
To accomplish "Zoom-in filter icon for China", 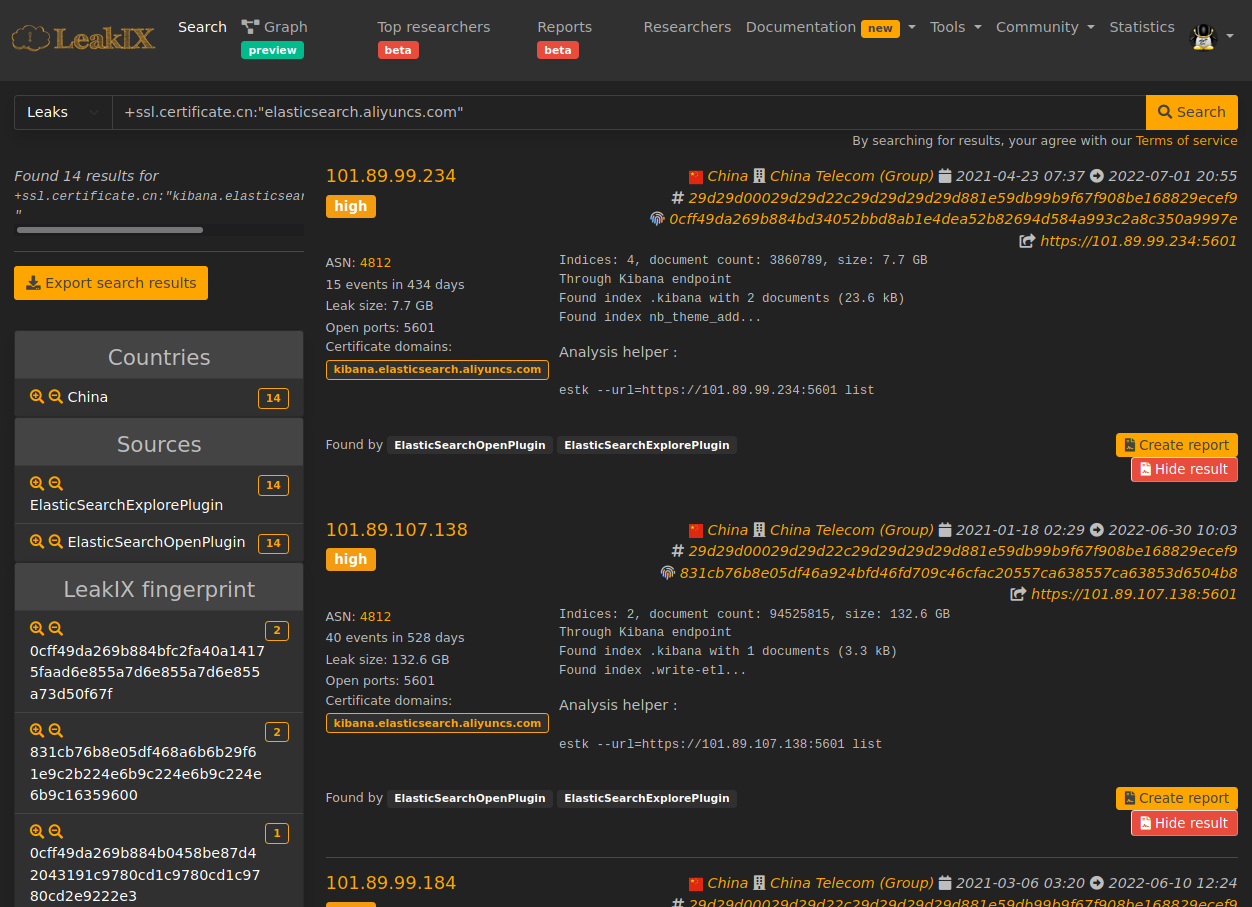I will point(37,397).
